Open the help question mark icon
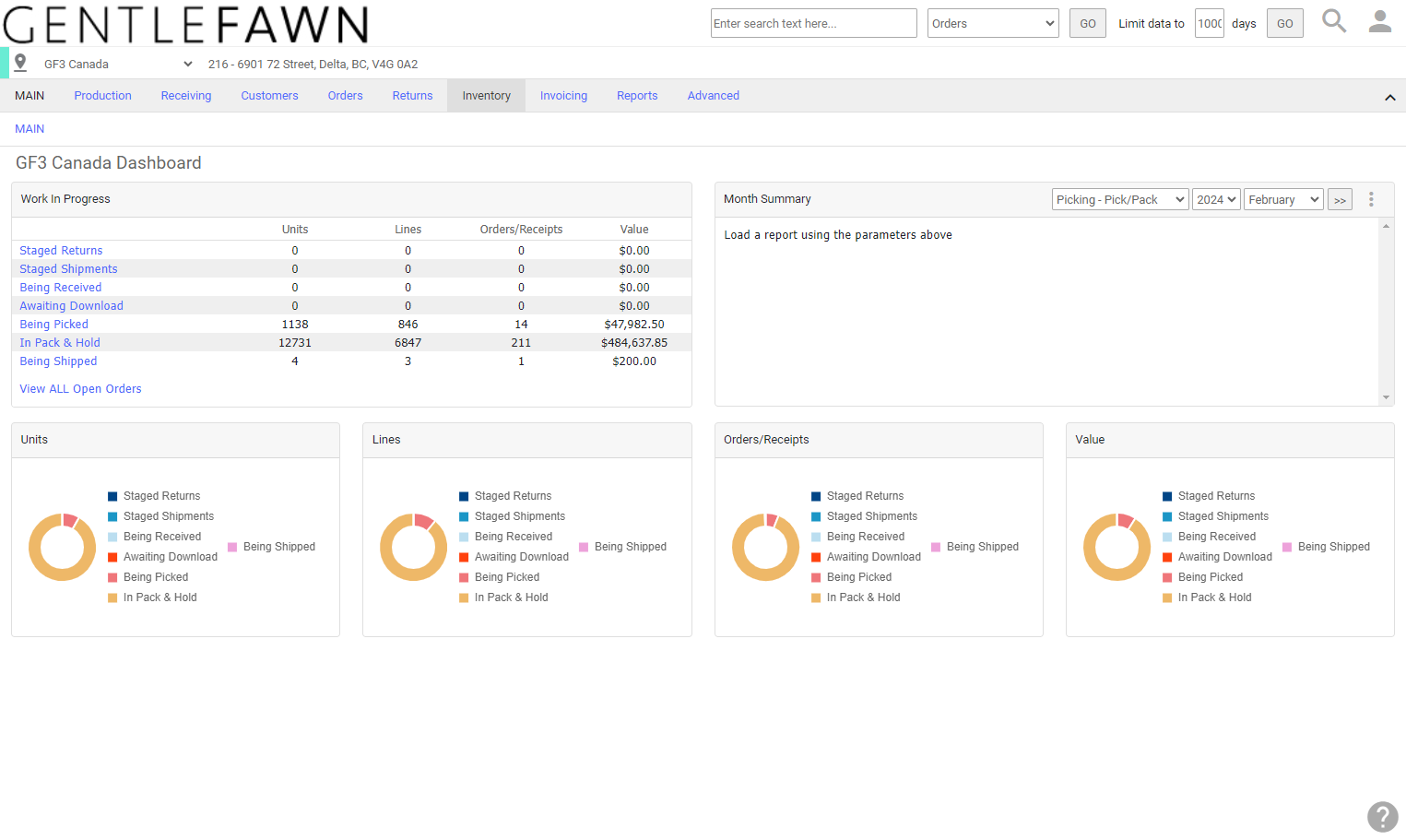 (1382, 817)
